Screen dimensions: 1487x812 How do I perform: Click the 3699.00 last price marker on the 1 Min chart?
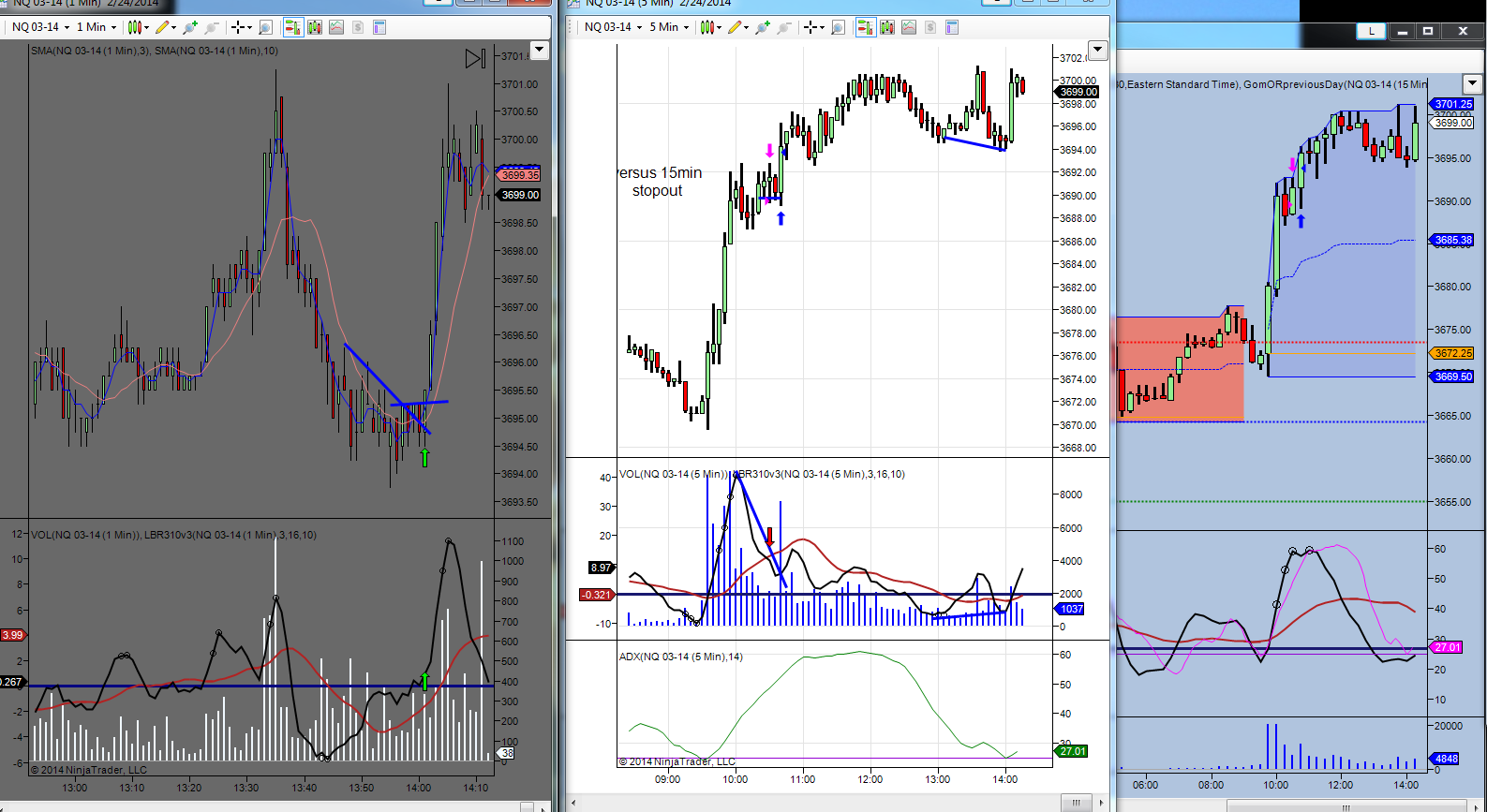[x=519, y=195]
